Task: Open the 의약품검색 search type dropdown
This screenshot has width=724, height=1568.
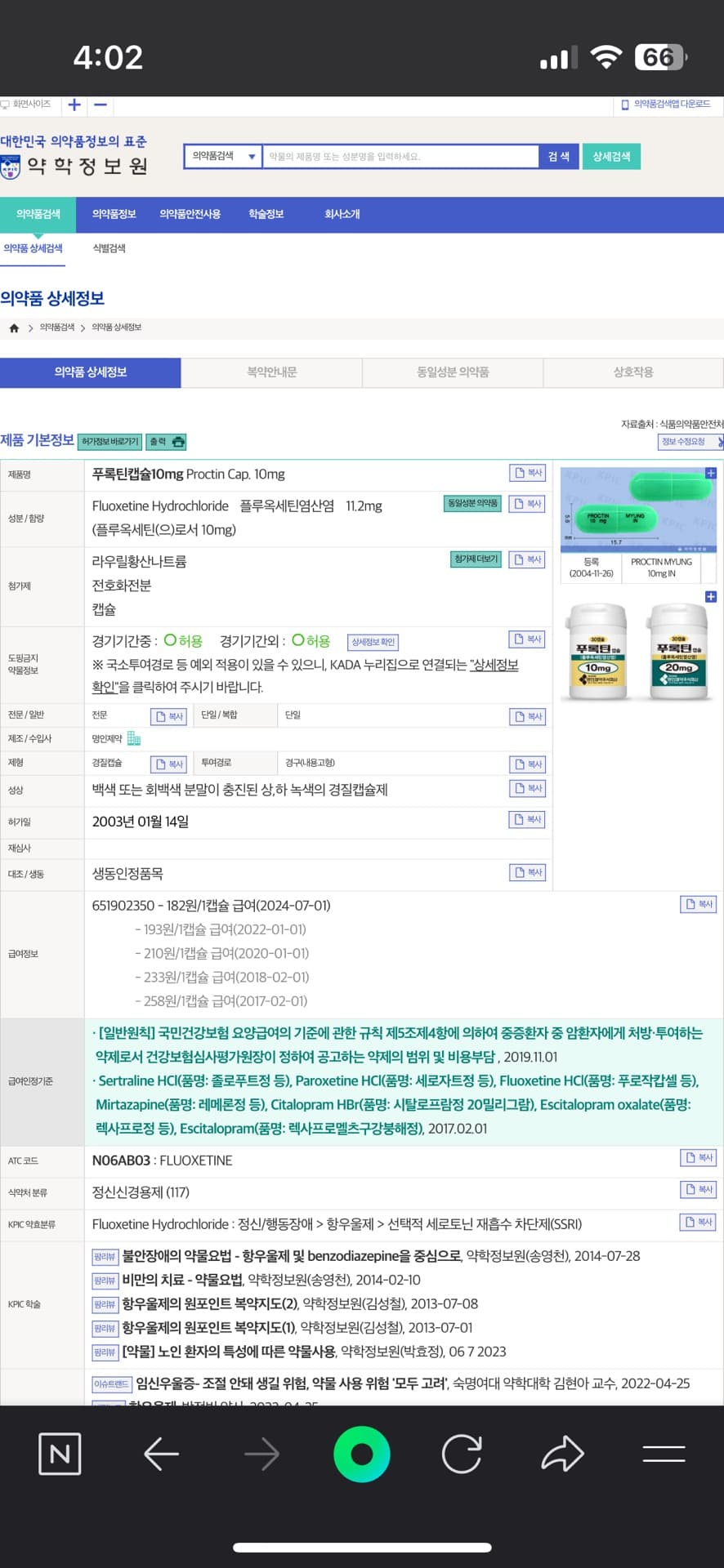Action: click(x=223, y=156)
